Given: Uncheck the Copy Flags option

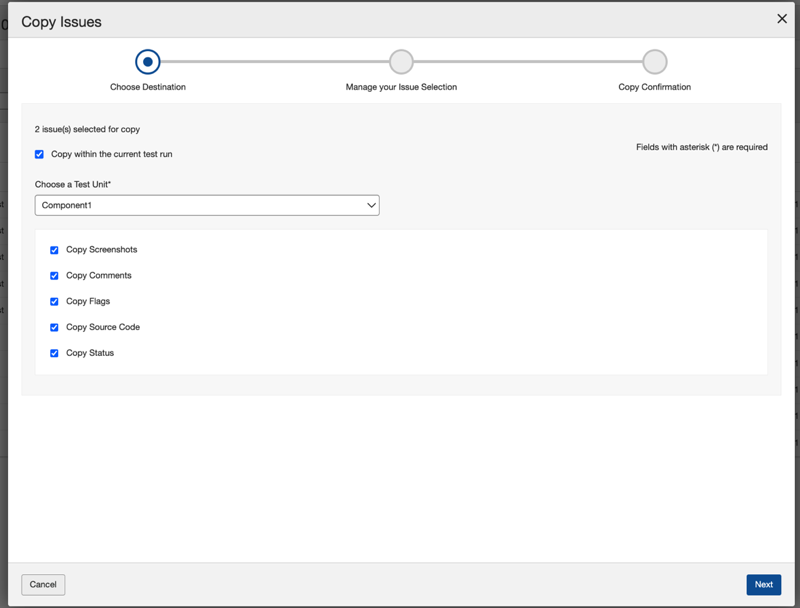Looking at the screenshot, I should click(55, 302).
